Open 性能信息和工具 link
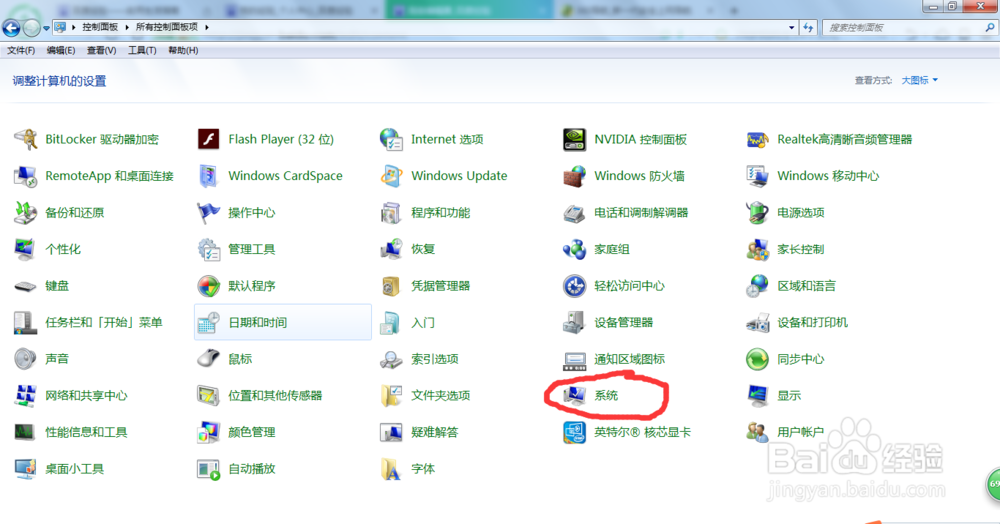This screenshot has width=1000, height=524. (86, 432)
